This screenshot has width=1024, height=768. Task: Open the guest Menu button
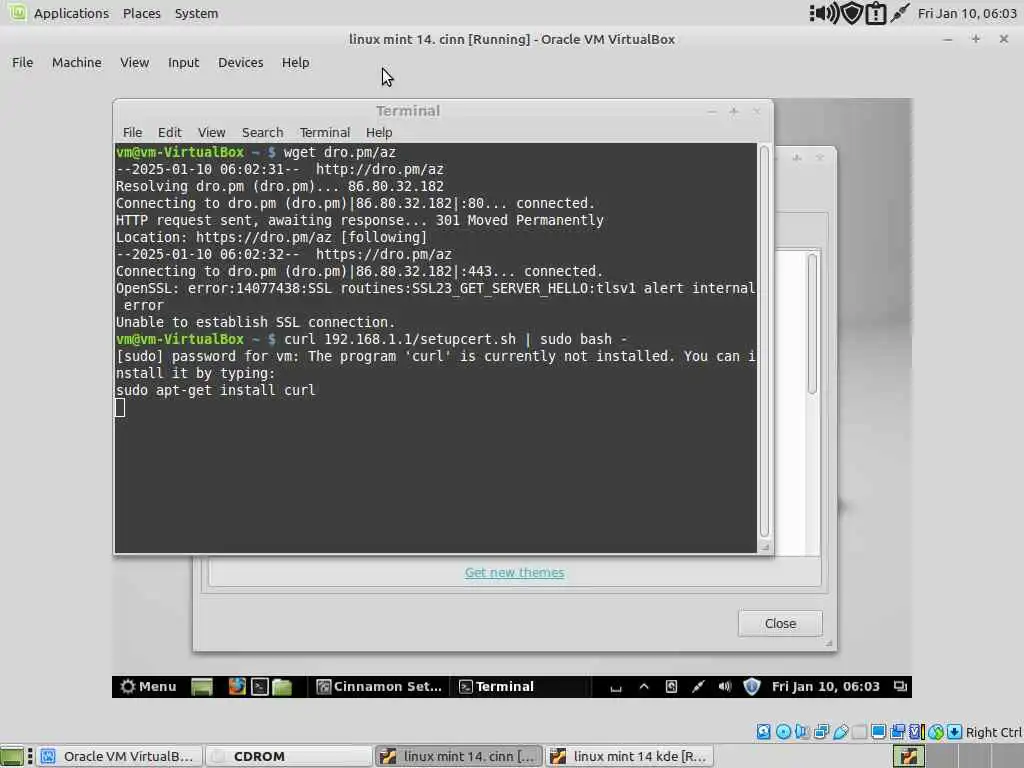coord(149,686)
